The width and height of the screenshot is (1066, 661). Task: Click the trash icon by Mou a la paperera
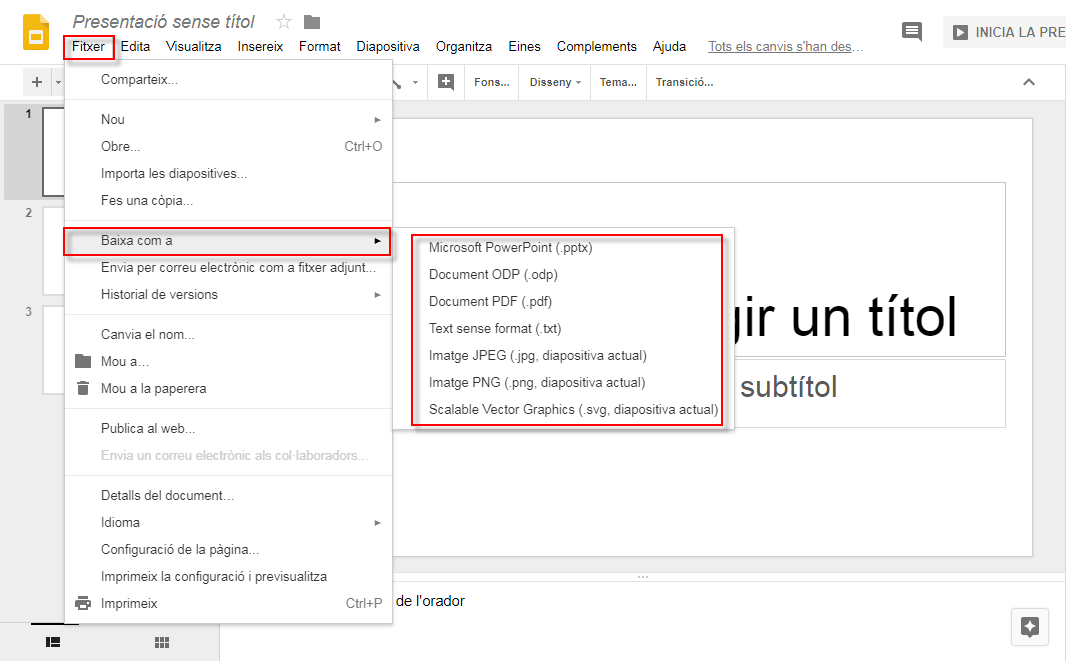click(x=83, y=388)
